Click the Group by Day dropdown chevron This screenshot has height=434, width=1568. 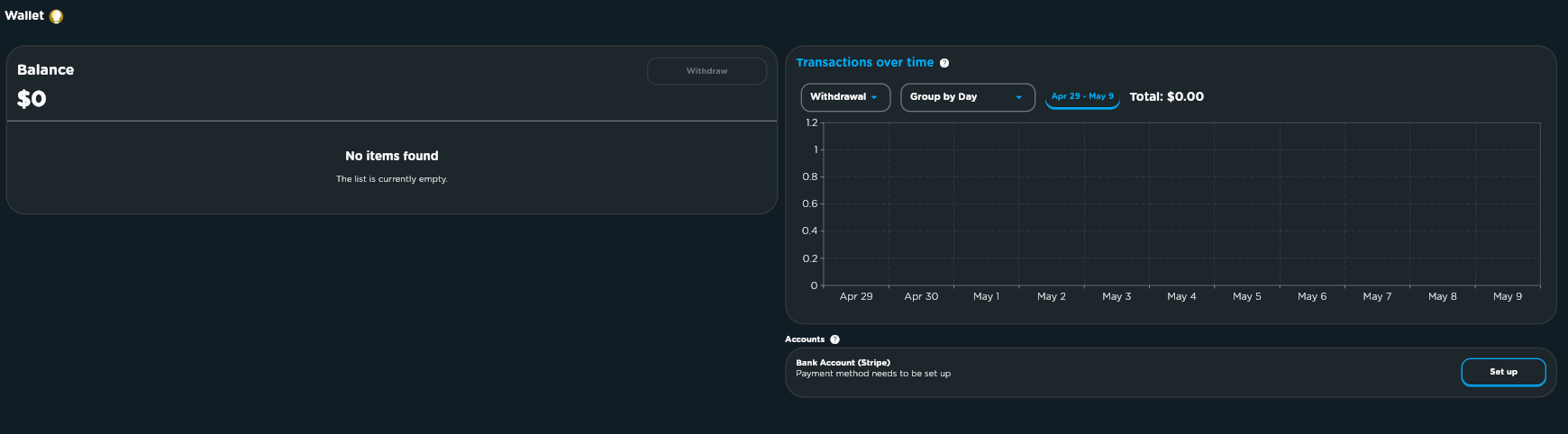click(x=1019, y=97)
